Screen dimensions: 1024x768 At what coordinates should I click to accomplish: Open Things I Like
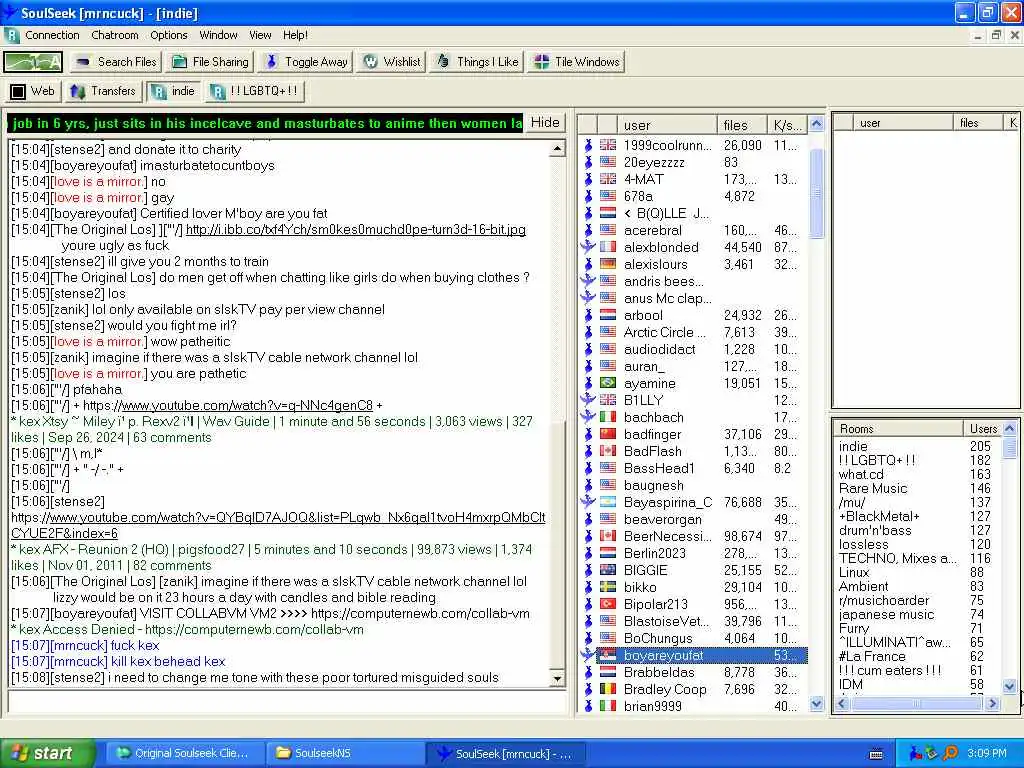[x=477, y=62]
